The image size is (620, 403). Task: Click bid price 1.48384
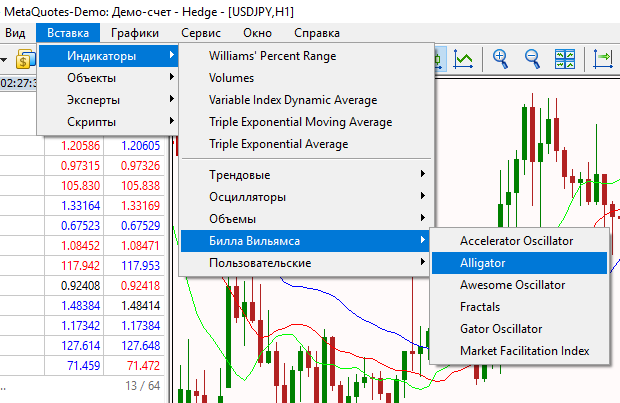(80, 305)
